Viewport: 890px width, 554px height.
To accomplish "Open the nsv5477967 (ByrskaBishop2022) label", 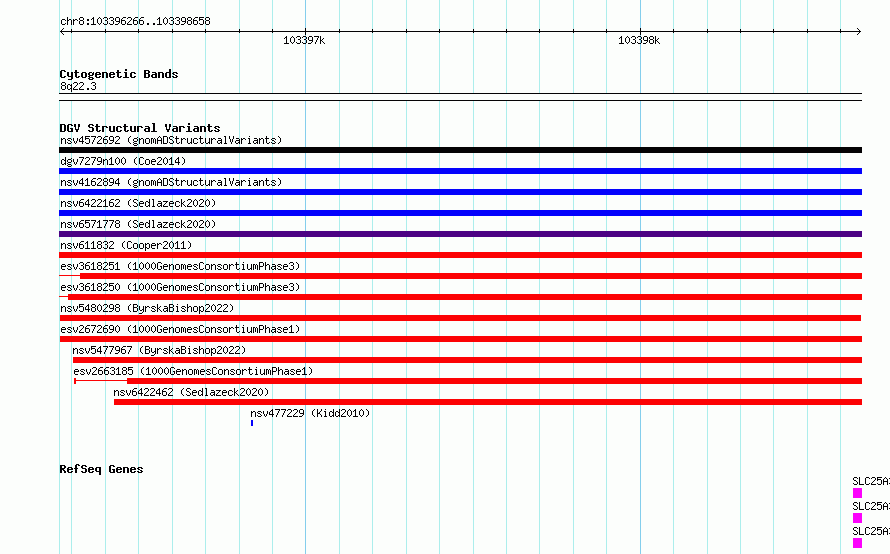I will coord(159,350).
